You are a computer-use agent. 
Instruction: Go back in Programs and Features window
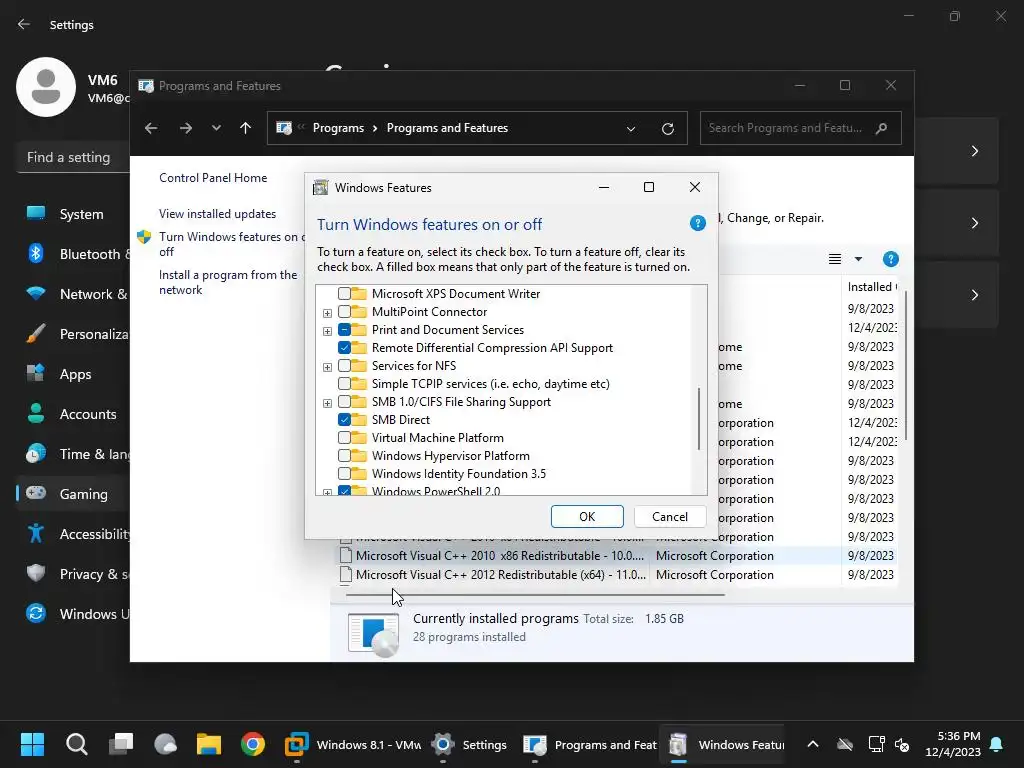click(x=151, y=128)
